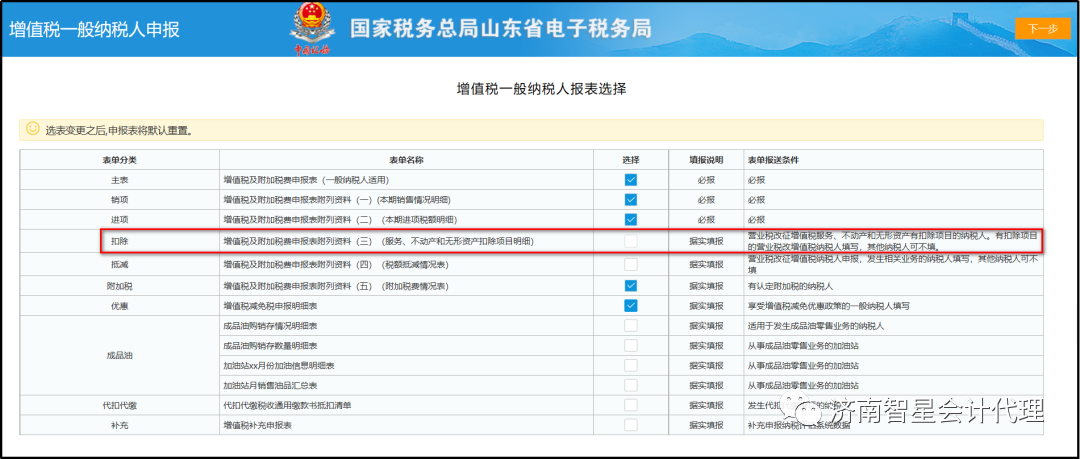Check the 扣除 row checkbox
1080x459 pixels.
click(x=631, y=241)
